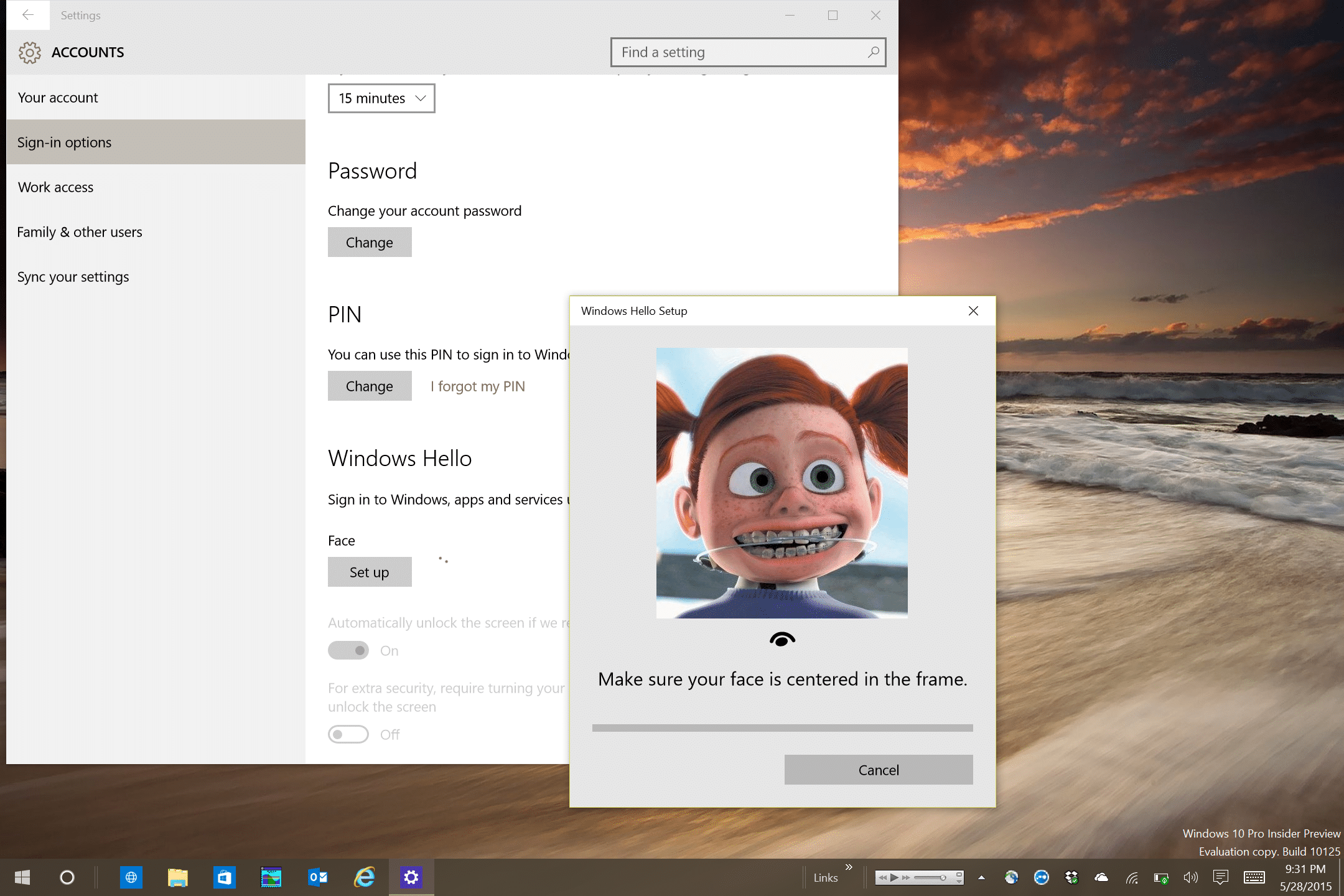Viewport: 1344px width, 896px height.
Task: Click the globe sync tray icon
Action: pos(1012,877)
